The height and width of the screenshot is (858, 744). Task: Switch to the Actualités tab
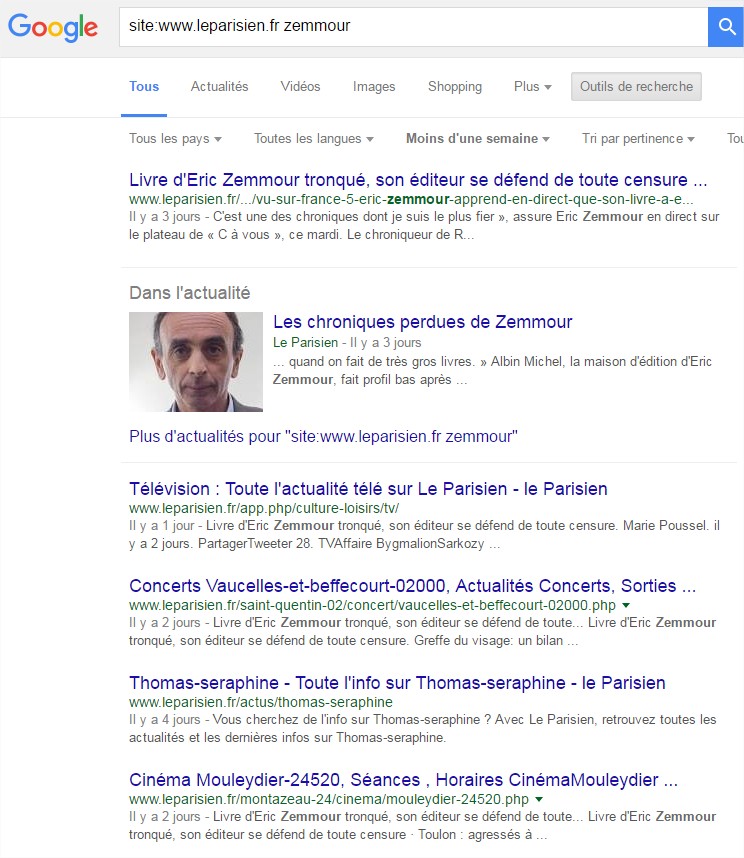coord(219,86)
